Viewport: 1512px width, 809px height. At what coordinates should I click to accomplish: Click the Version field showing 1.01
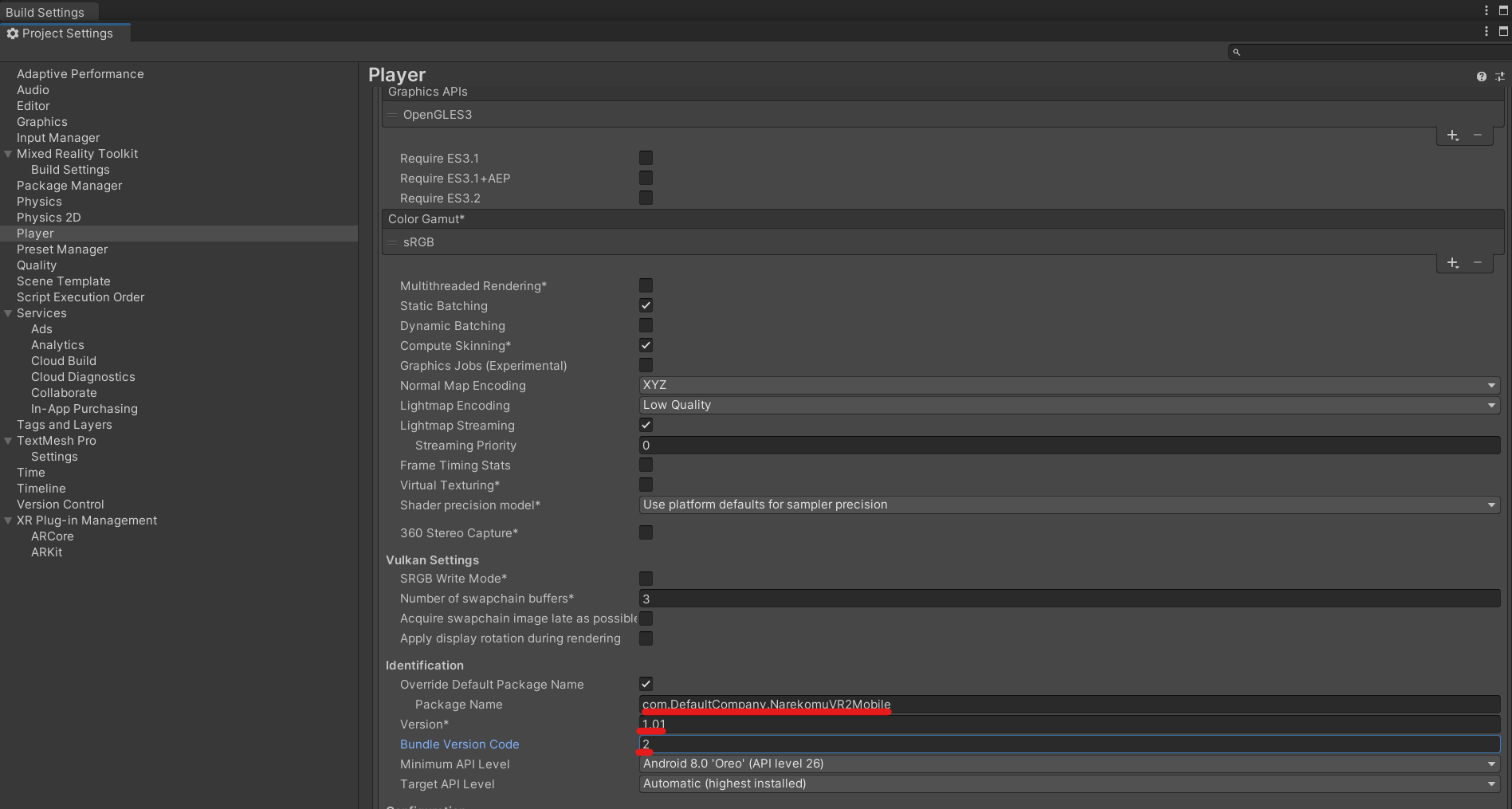point(1070,724)
